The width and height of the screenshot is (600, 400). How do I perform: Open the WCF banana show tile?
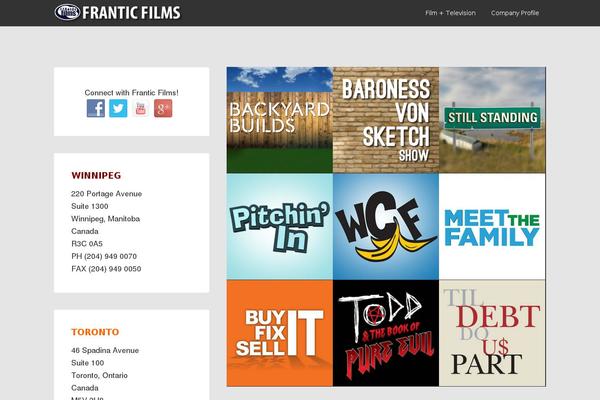click(x=386, y=226)
